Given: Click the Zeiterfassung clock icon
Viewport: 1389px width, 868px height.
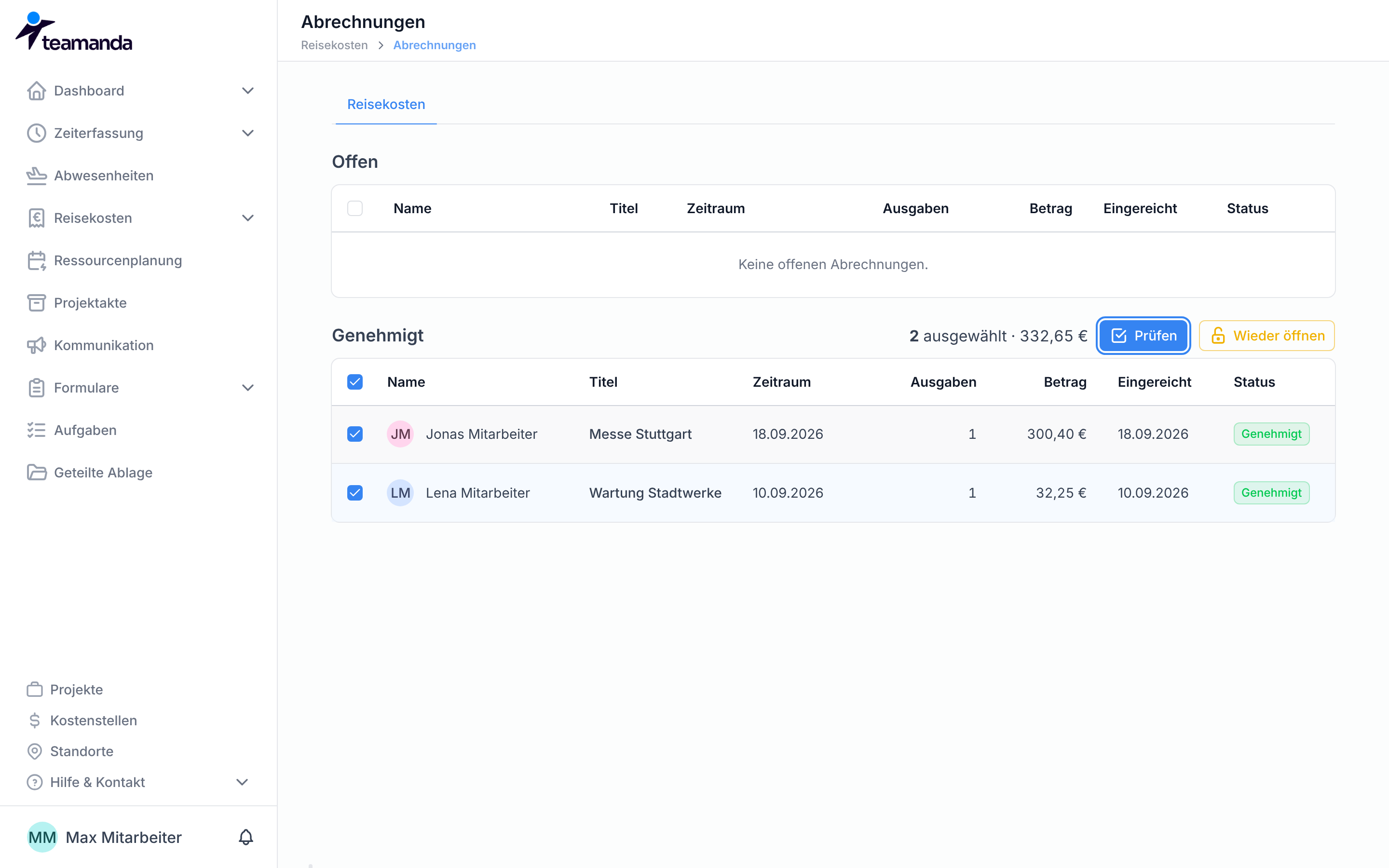Looking at the screenshot, I should (x=36, y=133).
